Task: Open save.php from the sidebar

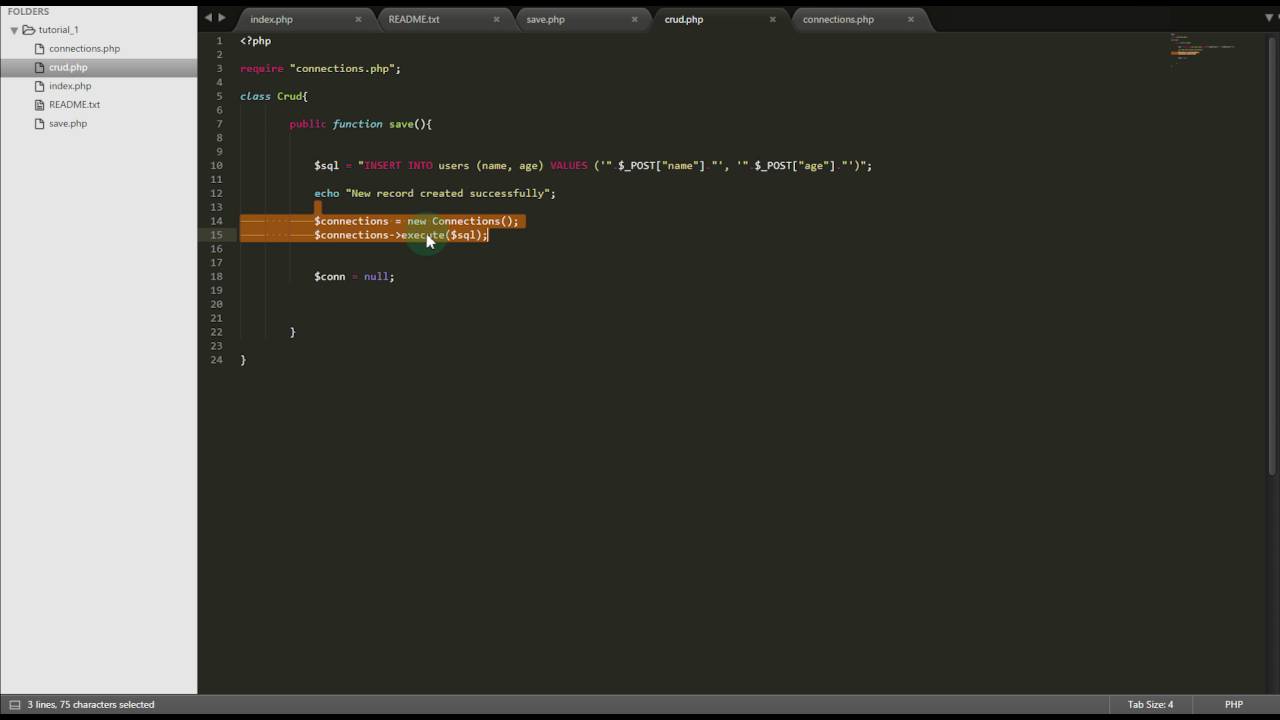Action: tap(68, 123)
